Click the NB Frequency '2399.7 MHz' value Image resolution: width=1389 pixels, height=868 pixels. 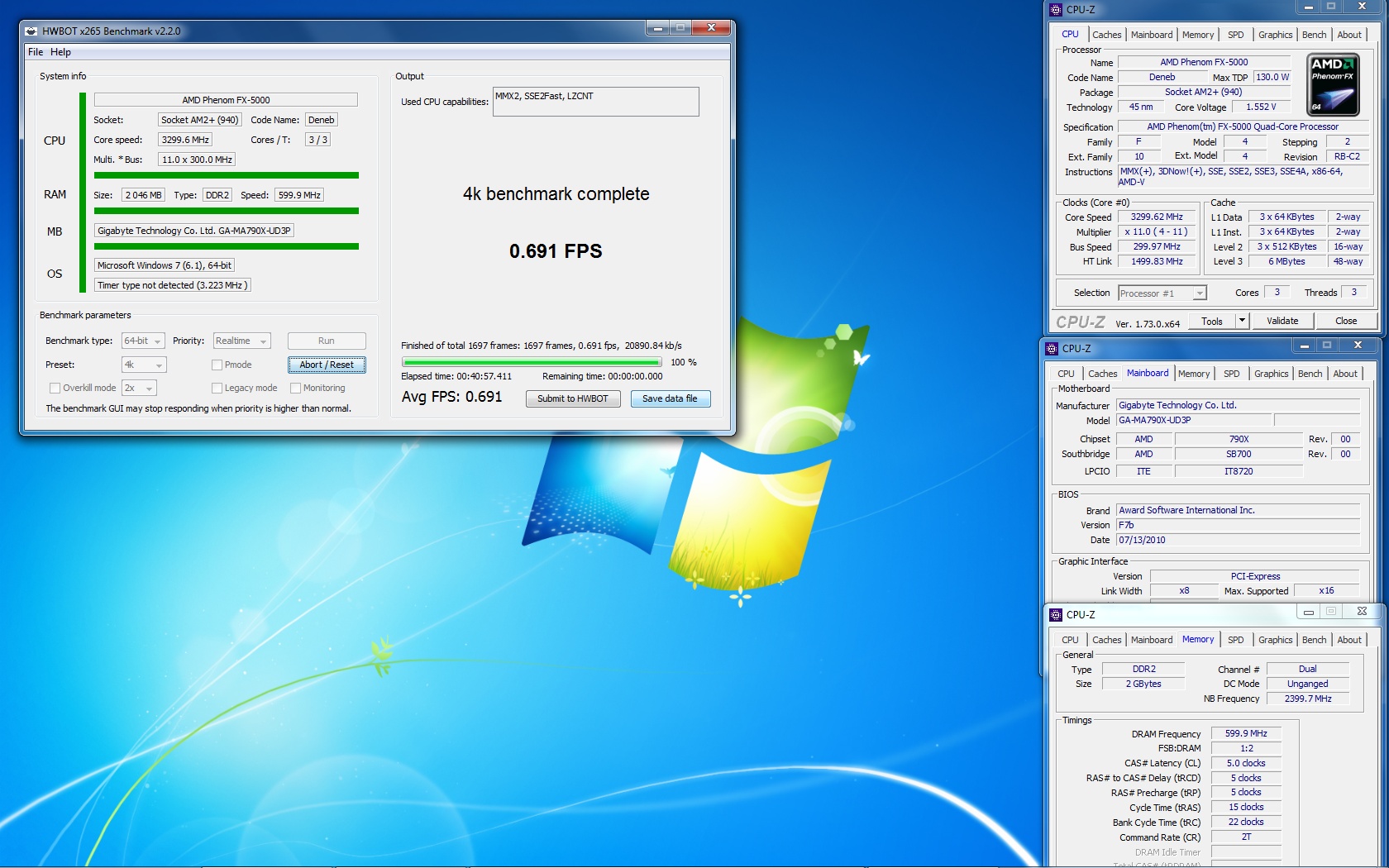coord(1308,699)
